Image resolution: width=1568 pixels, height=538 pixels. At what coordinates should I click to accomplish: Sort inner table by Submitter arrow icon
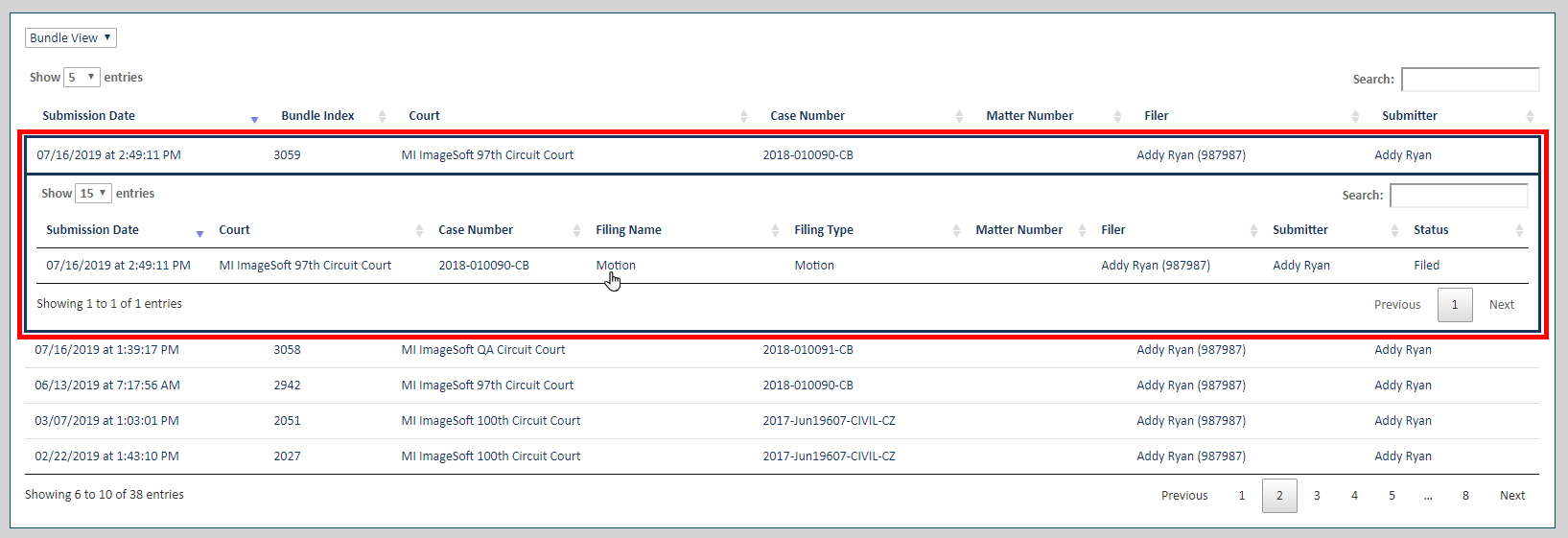1394,230
